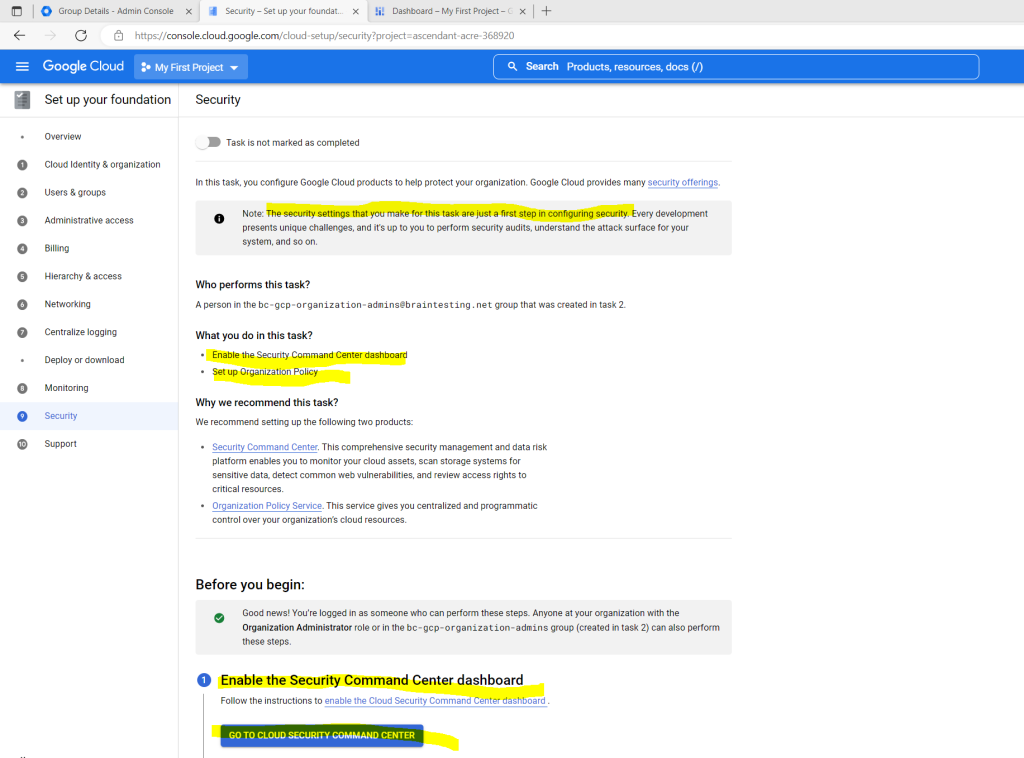Viewport: 1024px width, 758px height.
Task: Switch to Security – Set up your foundation tab
Action: [x=283, y=11]
